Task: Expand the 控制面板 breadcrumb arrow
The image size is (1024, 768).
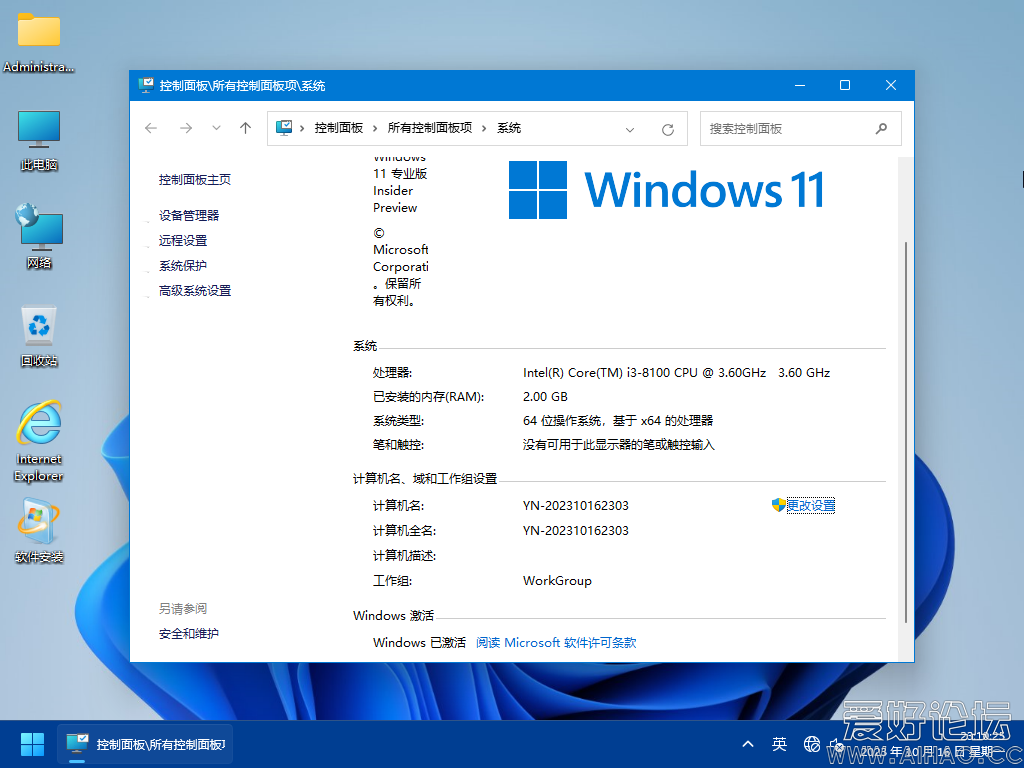Action: pos(373,128)
